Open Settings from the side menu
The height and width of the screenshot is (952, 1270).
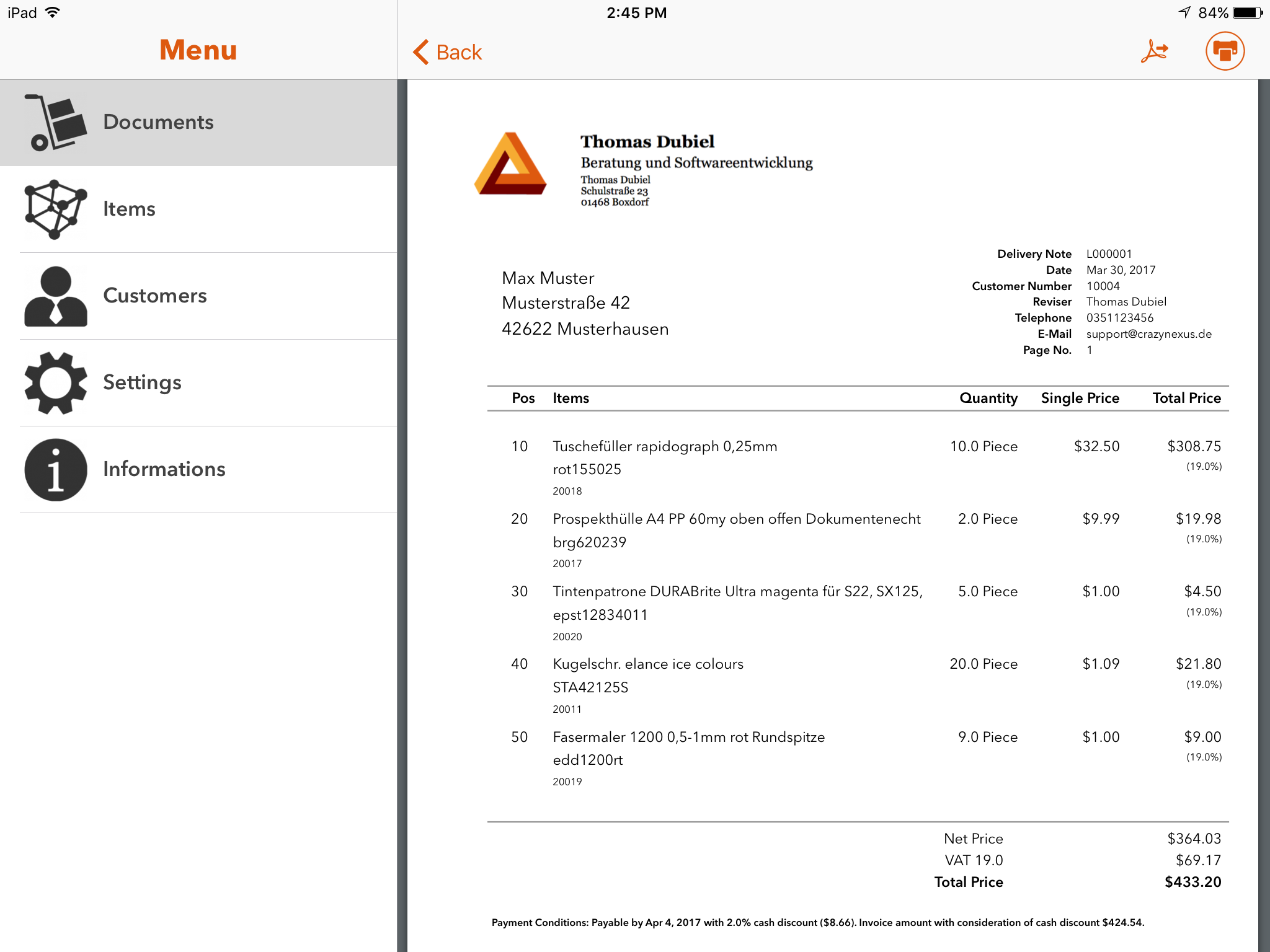coord(142,382)
